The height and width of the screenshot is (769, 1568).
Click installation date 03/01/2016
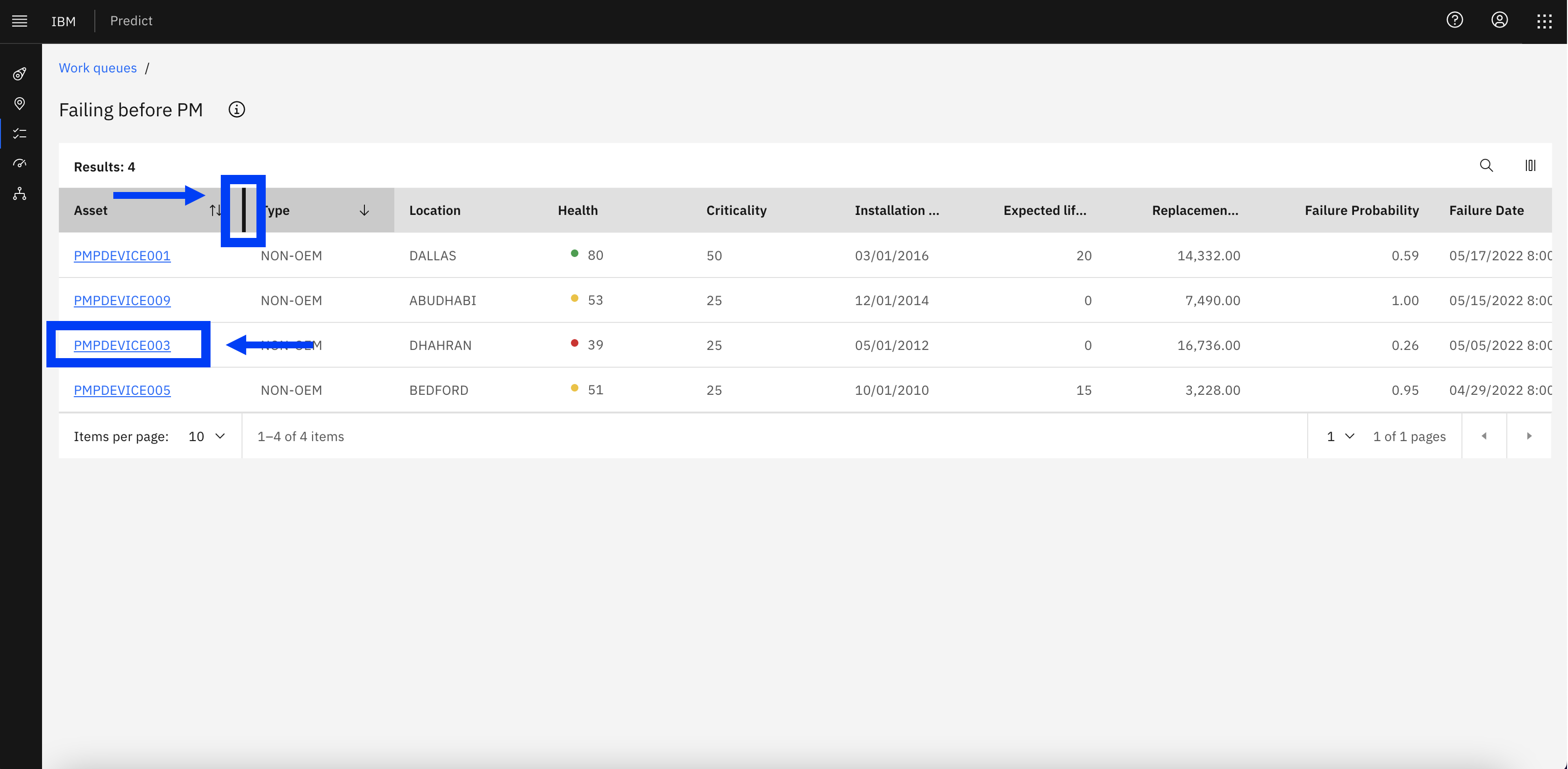pyautogui.click(x=892, y=256)
